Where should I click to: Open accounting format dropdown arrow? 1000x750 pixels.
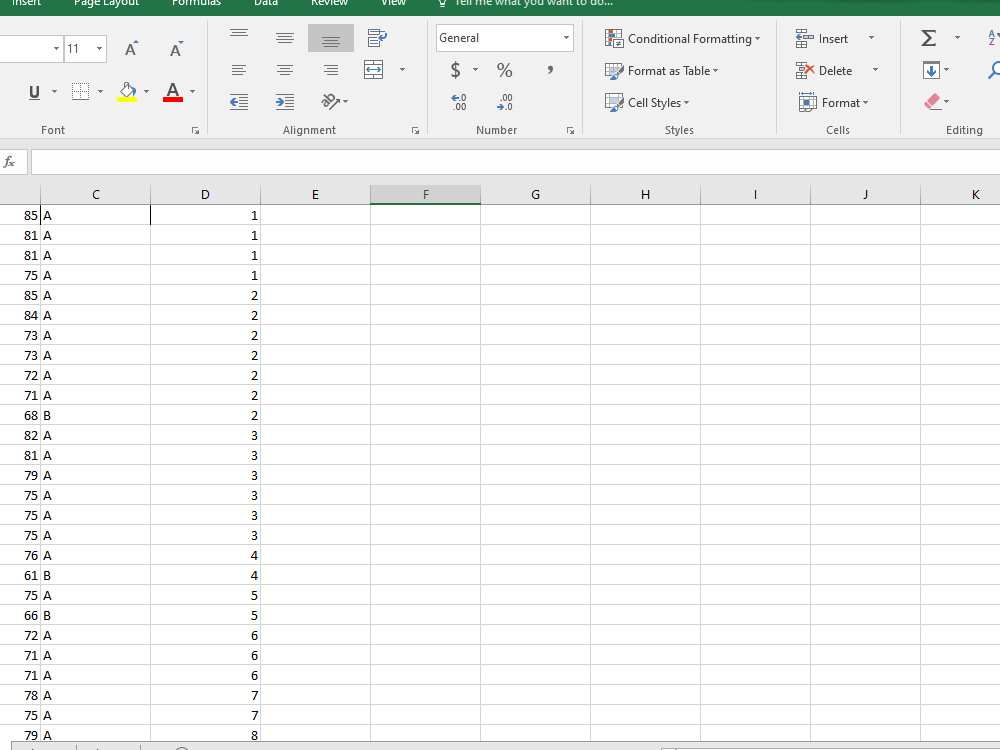[475, 70]
